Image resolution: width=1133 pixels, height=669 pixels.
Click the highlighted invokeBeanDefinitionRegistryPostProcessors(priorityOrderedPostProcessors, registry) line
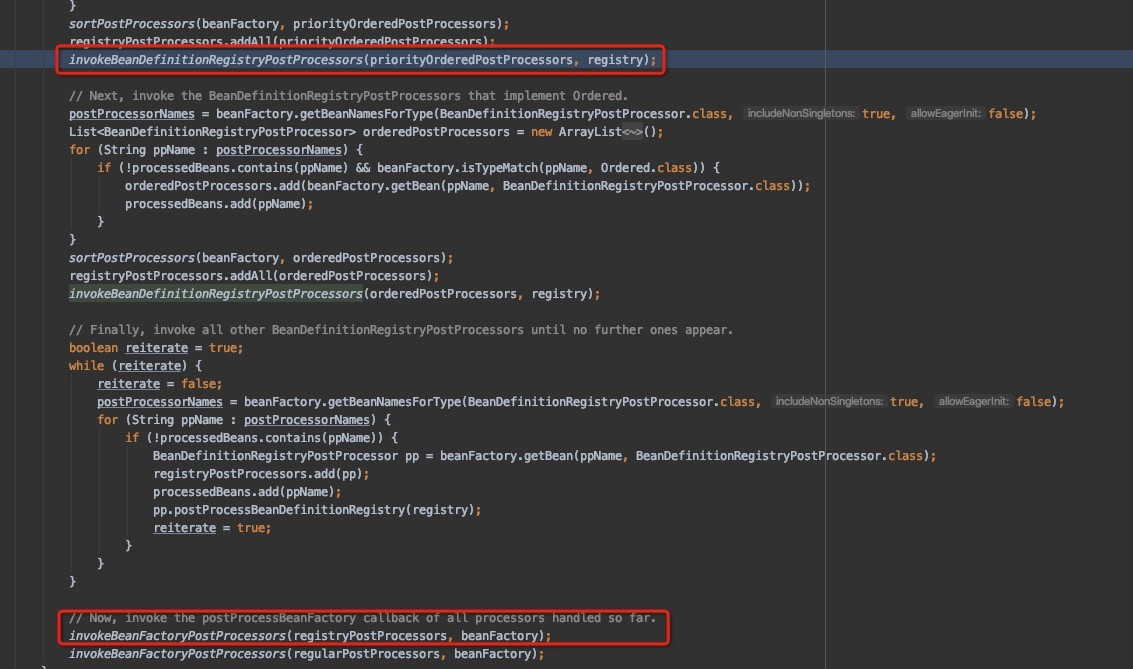(363, 60)
